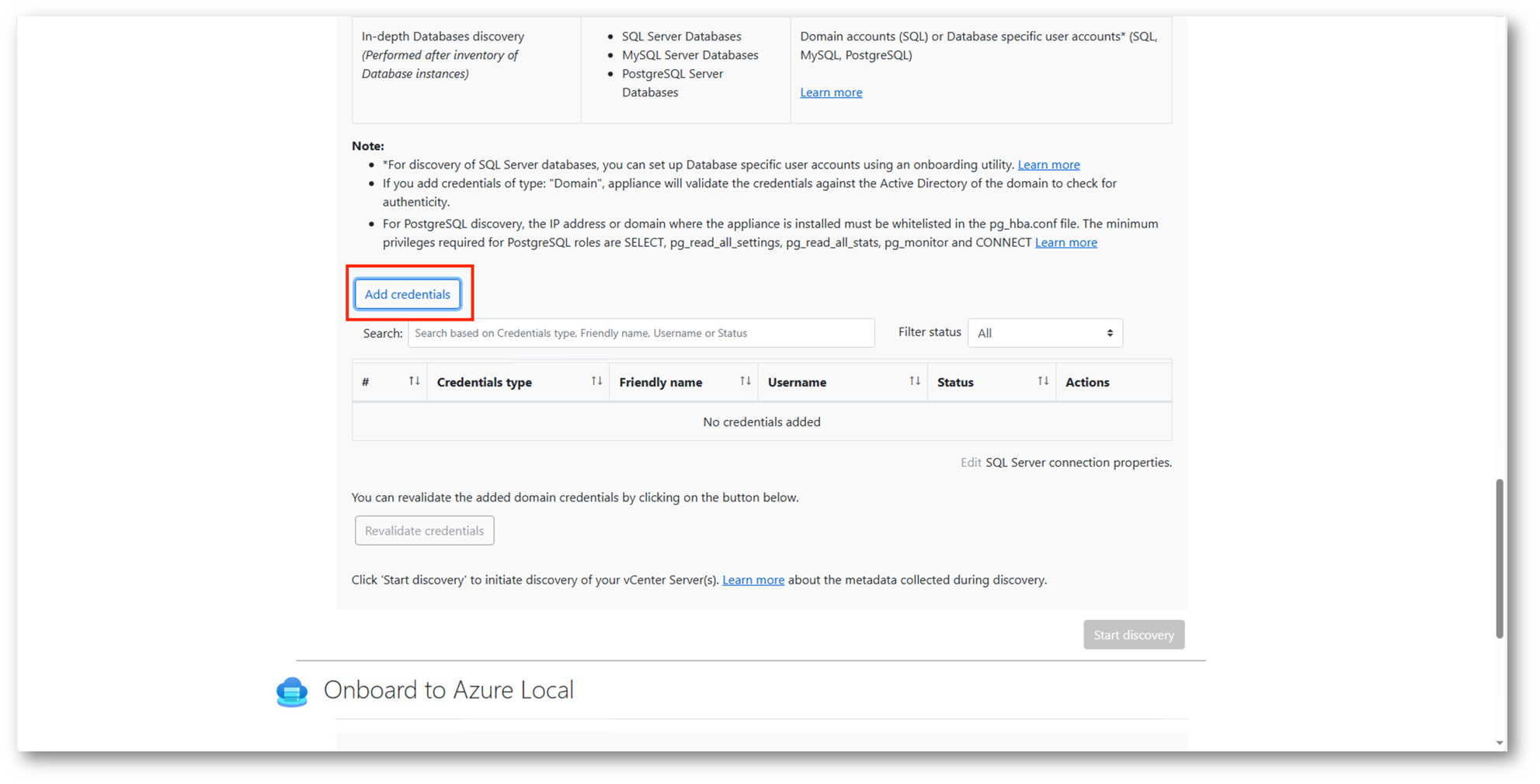Sort by the # column arrows
This screenshot has width=1540, height=784.
coord(414,381)
